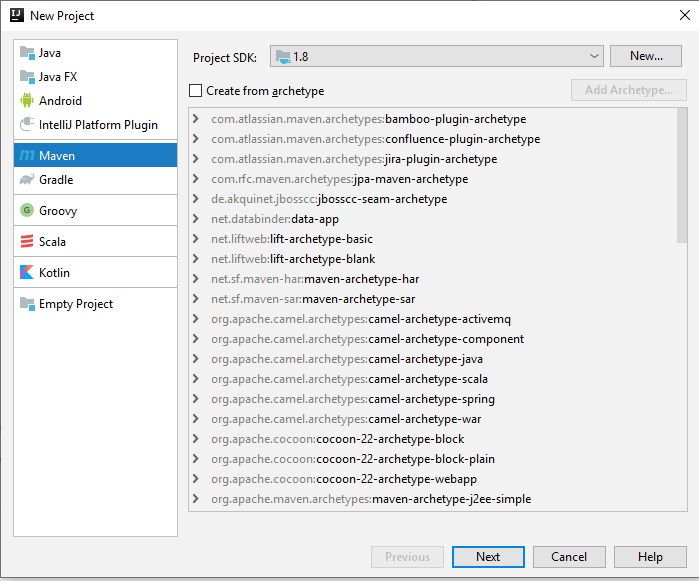Click the Maven 'm' icon
699x581 pixels.
click(27, 155)
